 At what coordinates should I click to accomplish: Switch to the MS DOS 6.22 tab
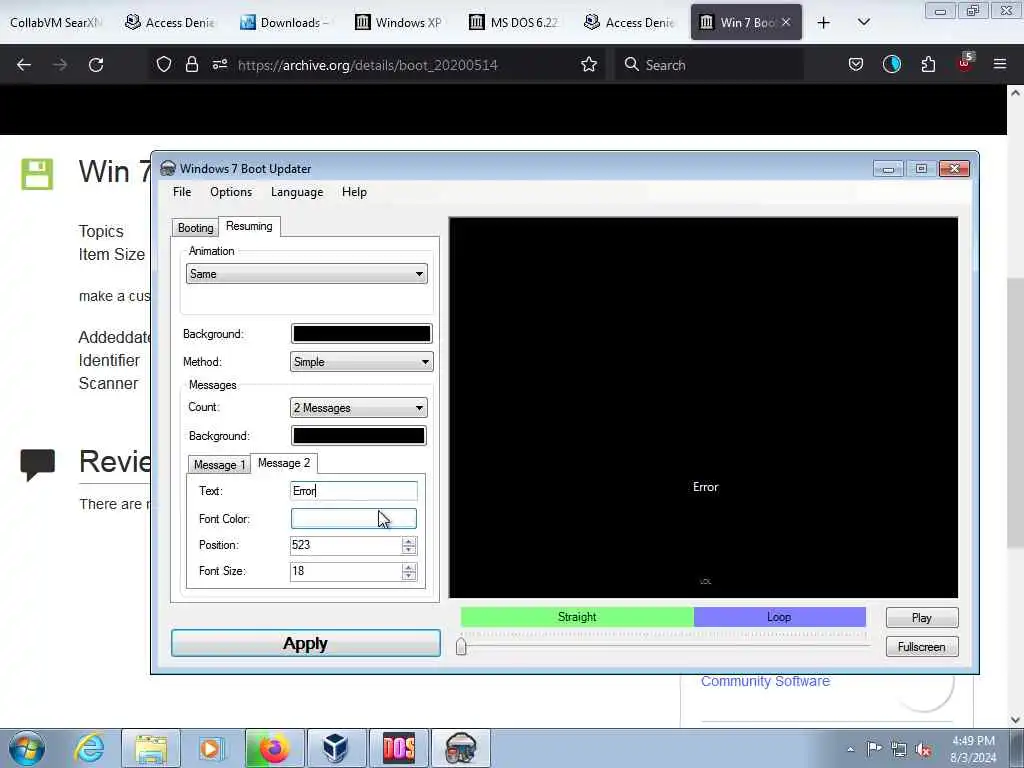(x=513, y=23)
